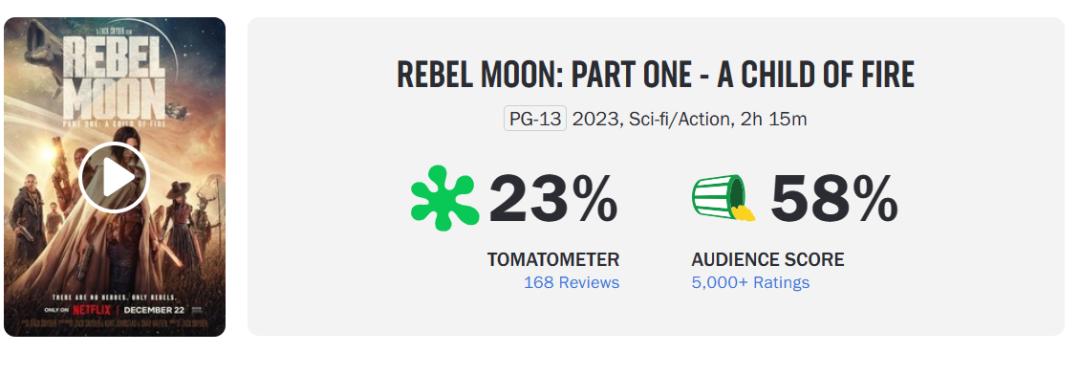Select the 23% Tomatometer score
This screenshot has width=1080, height=376.
[553, 198]
